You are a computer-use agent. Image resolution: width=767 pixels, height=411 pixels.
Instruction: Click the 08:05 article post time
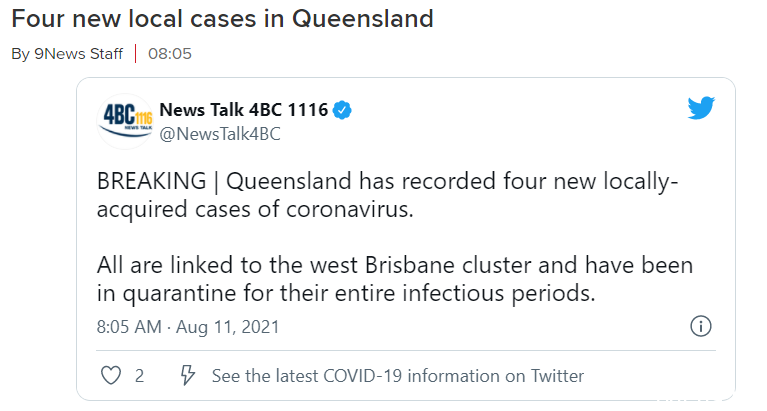[170, 53]
